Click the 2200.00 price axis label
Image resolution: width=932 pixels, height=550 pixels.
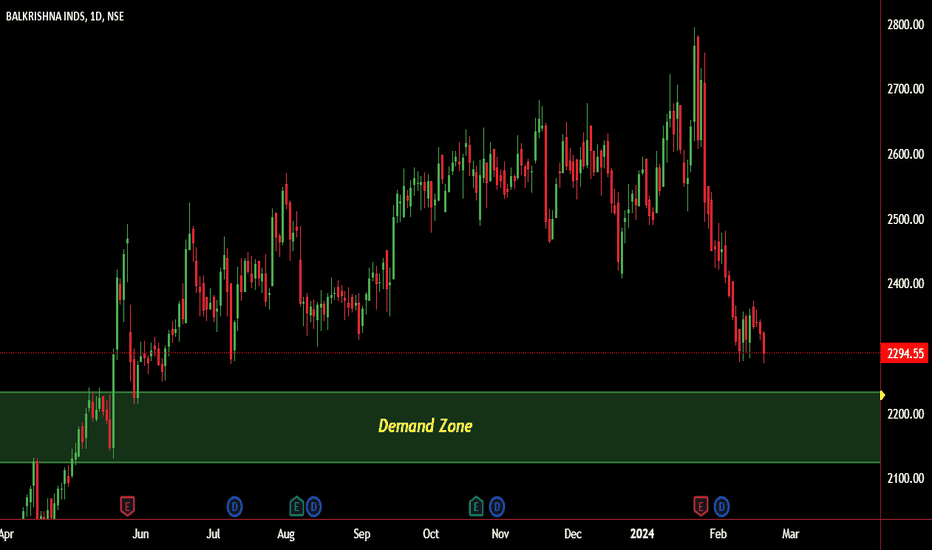point(905,414)
